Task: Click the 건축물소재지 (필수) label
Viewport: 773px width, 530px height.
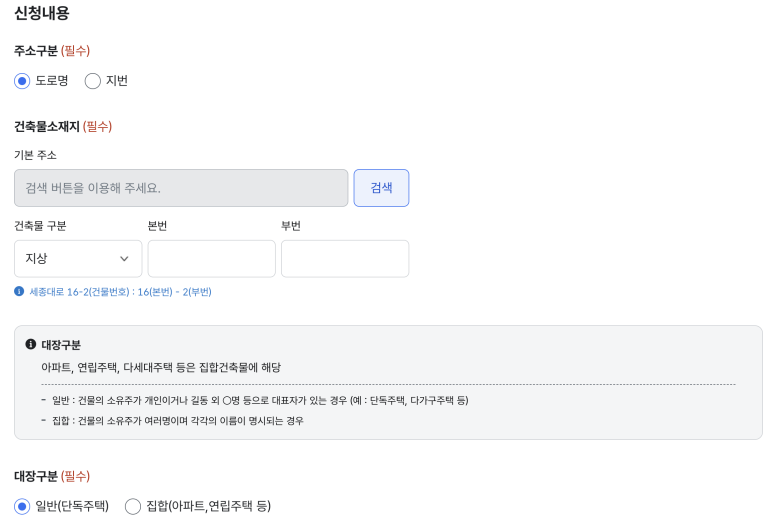Action: [63, 127]
